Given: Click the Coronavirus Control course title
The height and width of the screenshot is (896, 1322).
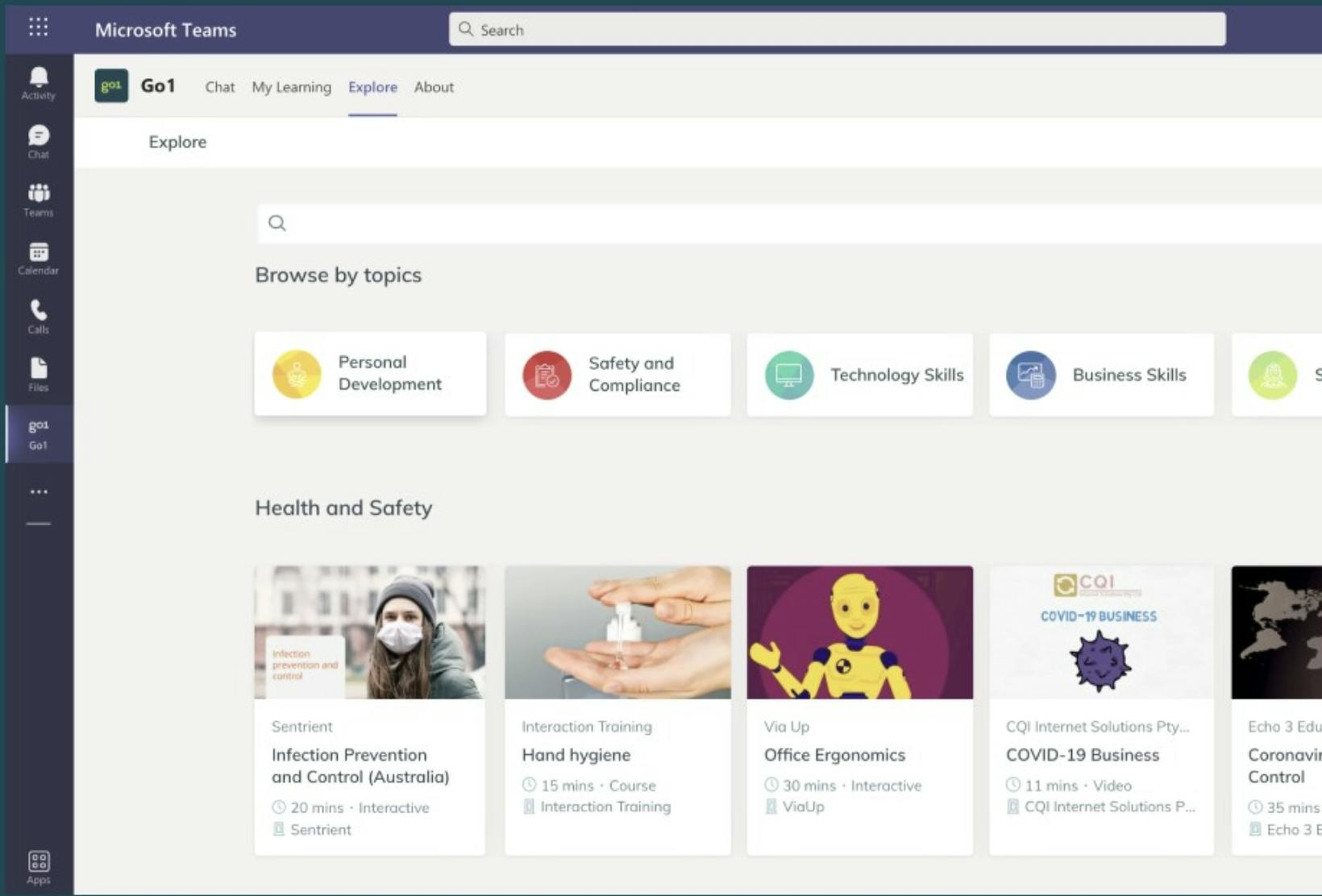Looking at the screenshot, I should [x=1285, y=765].
